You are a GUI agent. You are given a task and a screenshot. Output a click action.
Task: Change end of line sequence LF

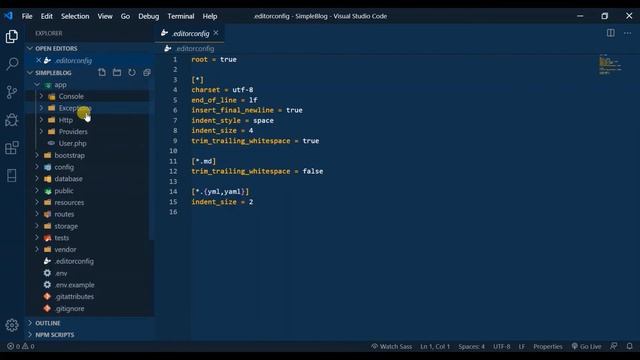(522, 346)
